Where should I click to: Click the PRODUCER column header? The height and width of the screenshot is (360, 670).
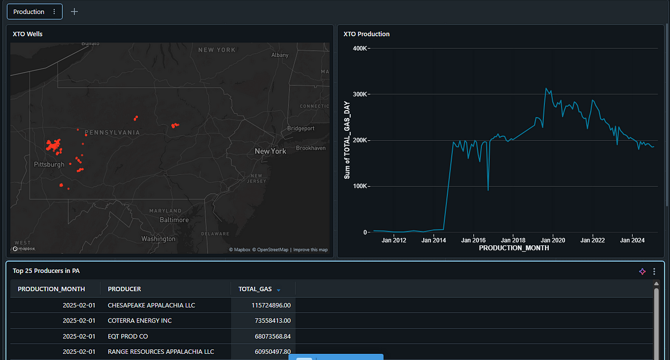click(124, 289)
